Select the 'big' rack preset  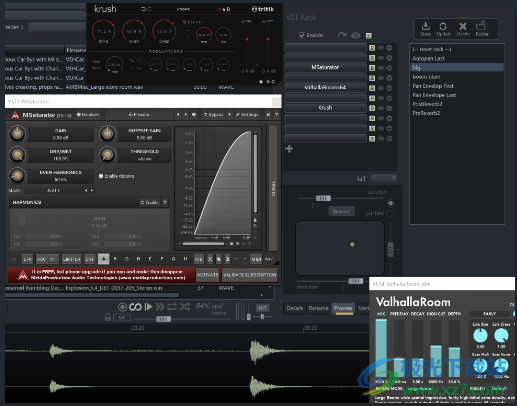click(x=457, y=67)
